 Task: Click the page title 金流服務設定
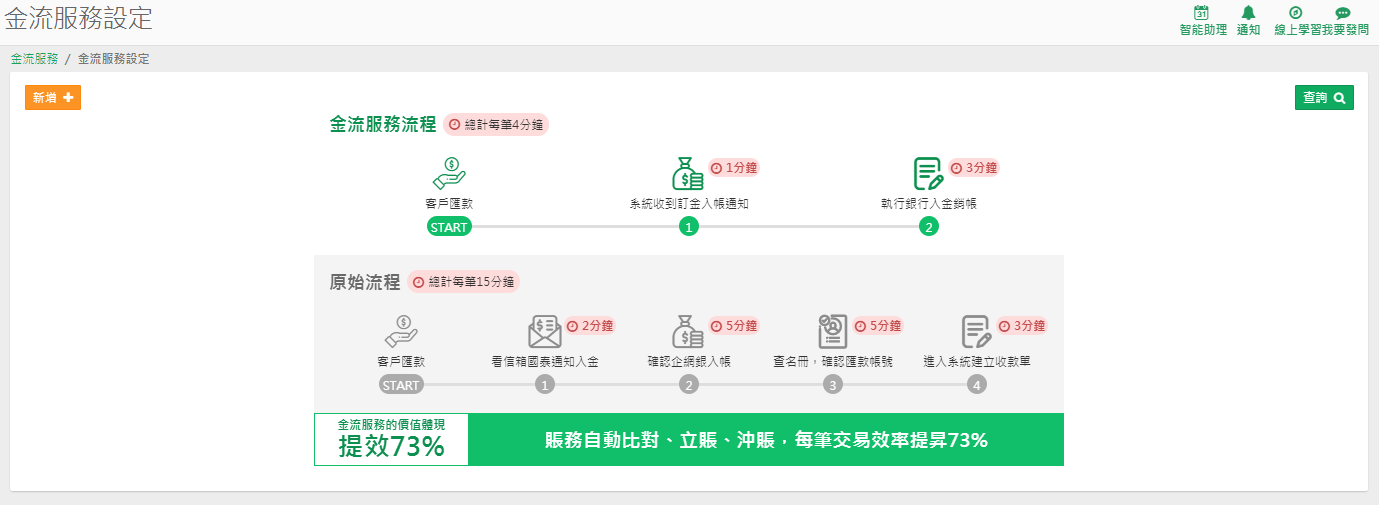tap(79, 17)
